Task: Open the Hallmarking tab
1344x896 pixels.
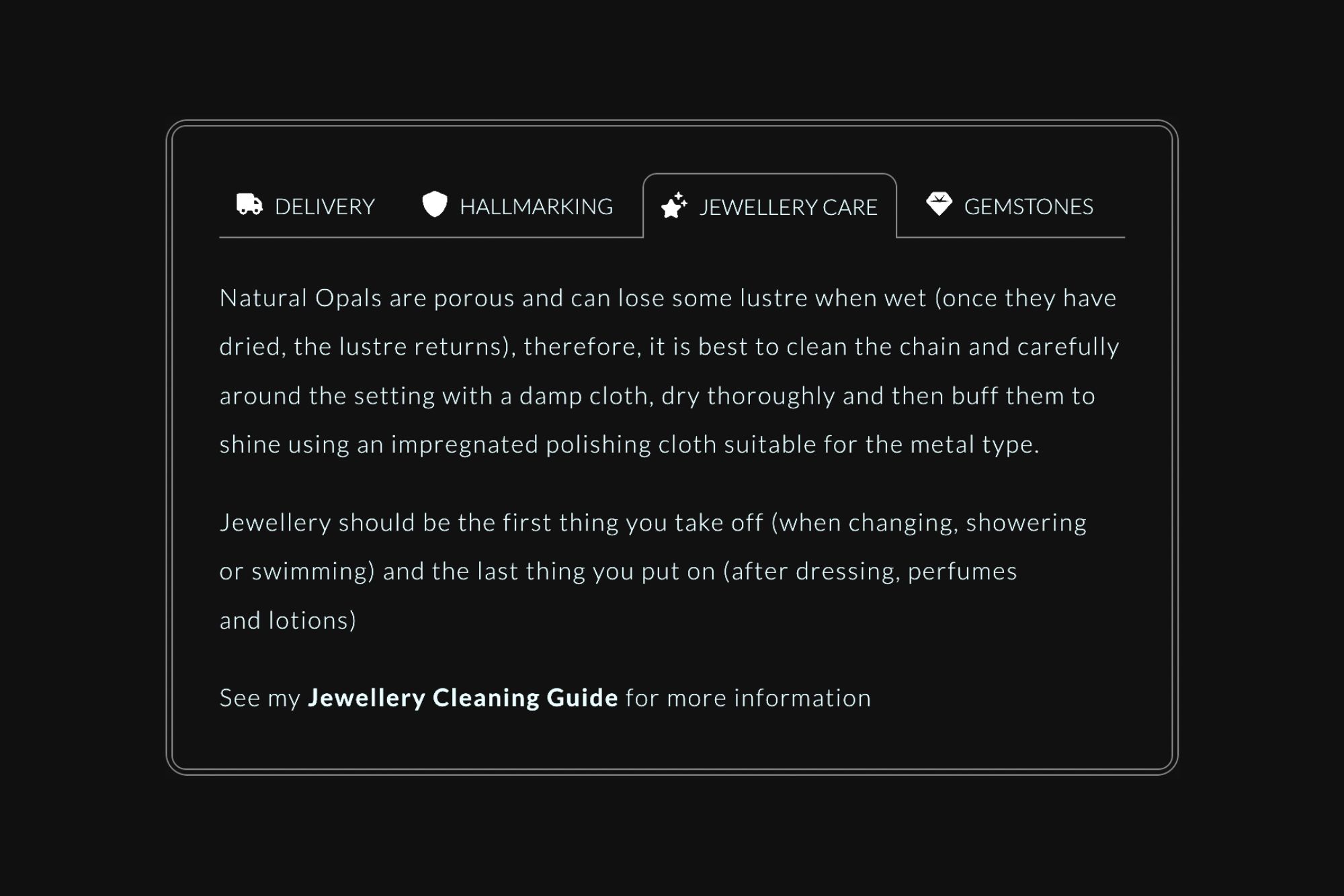Action: (x=536, y=206)
